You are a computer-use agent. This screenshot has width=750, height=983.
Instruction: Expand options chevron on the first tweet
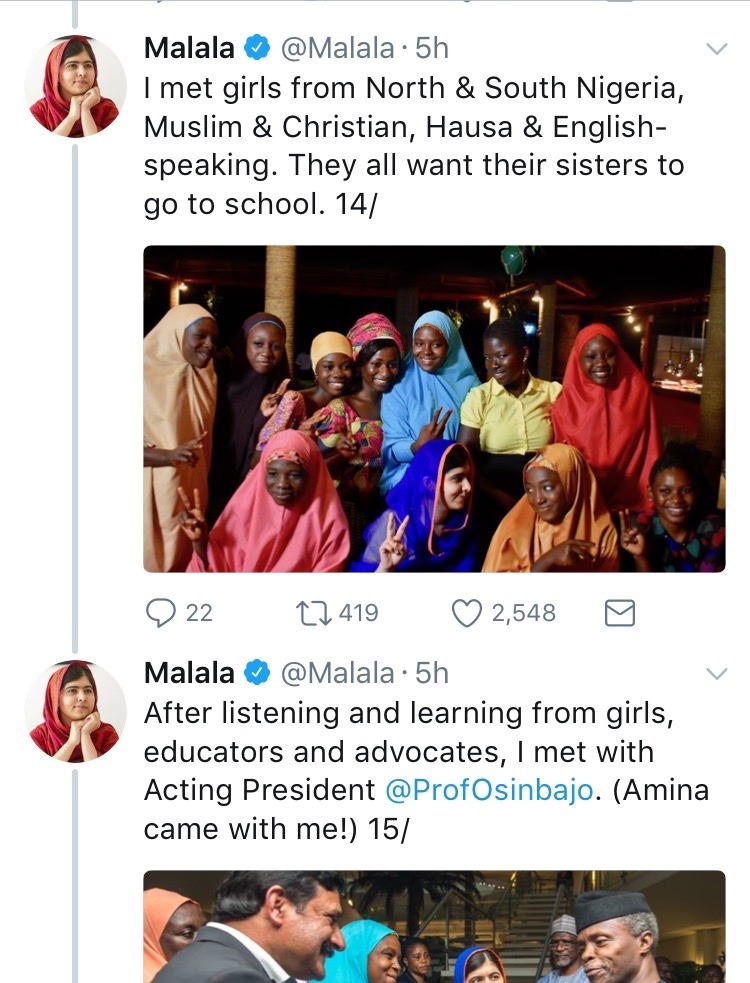(x=717, y=49)
